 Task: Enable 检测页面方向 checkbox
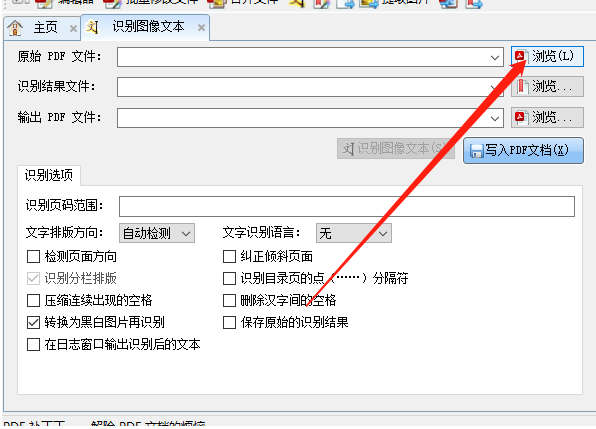pos(33,256)
